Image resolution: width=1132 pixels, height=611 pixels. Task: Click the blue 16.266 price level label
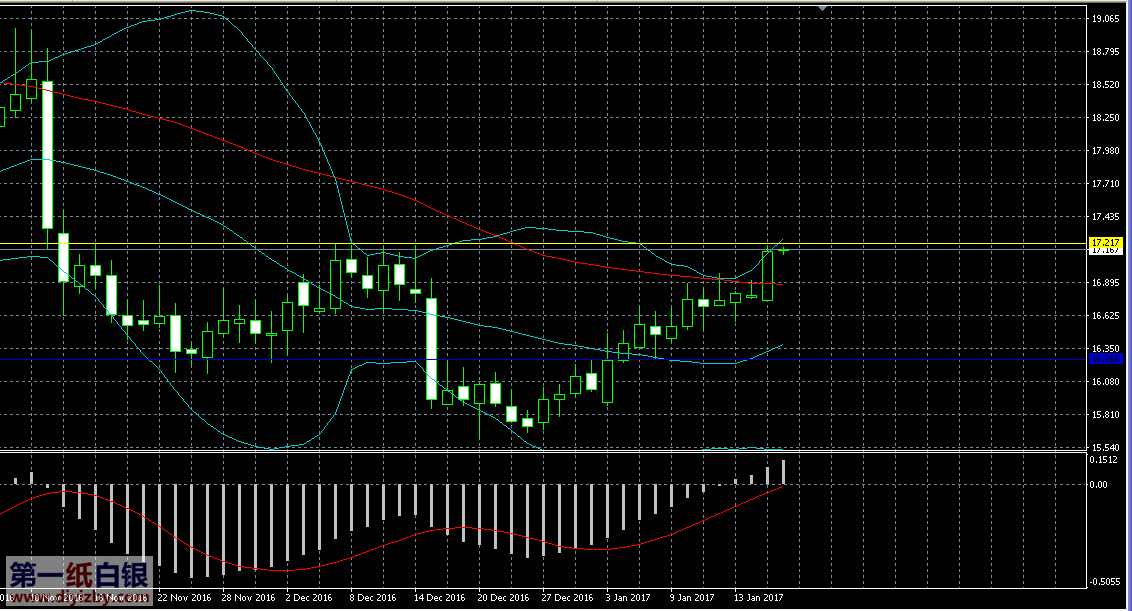click(x=1105, y=358)
